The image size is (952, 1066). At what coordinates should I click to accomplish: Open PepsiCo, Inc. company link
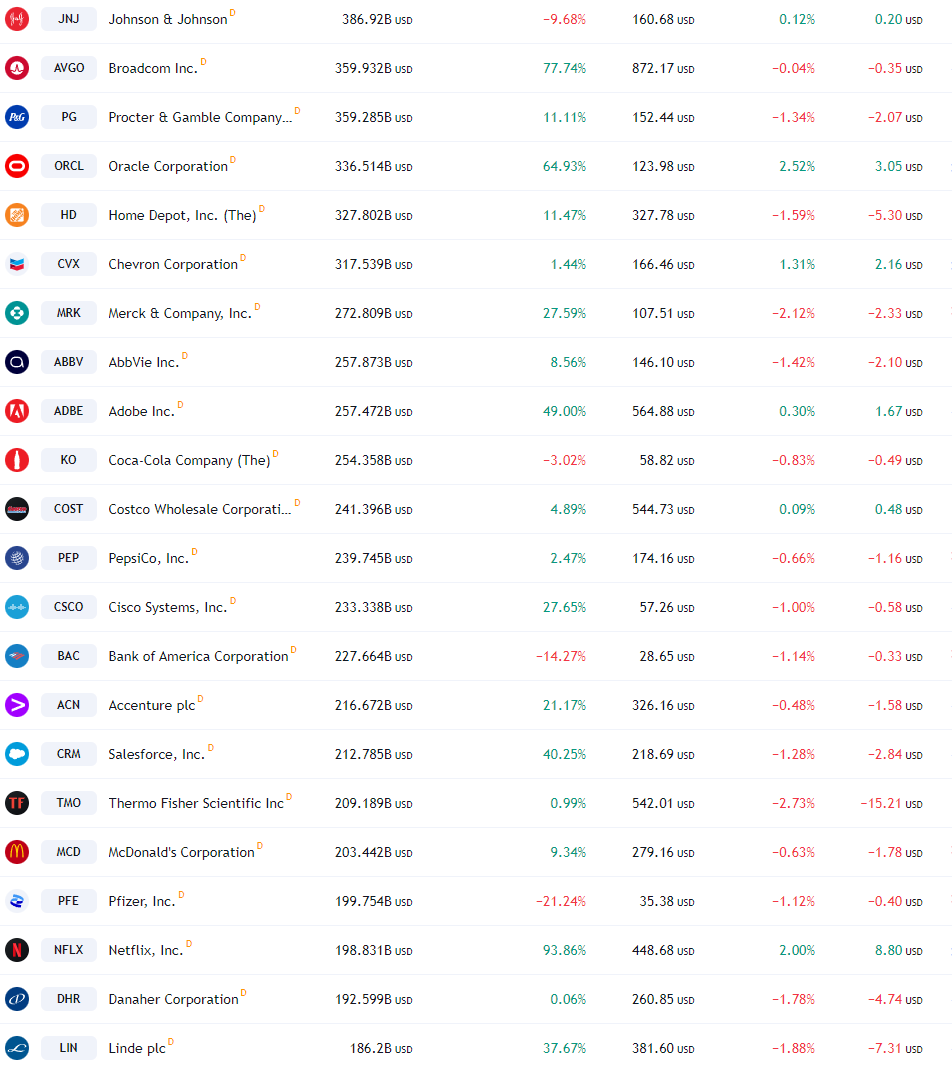tap(148, 558)
